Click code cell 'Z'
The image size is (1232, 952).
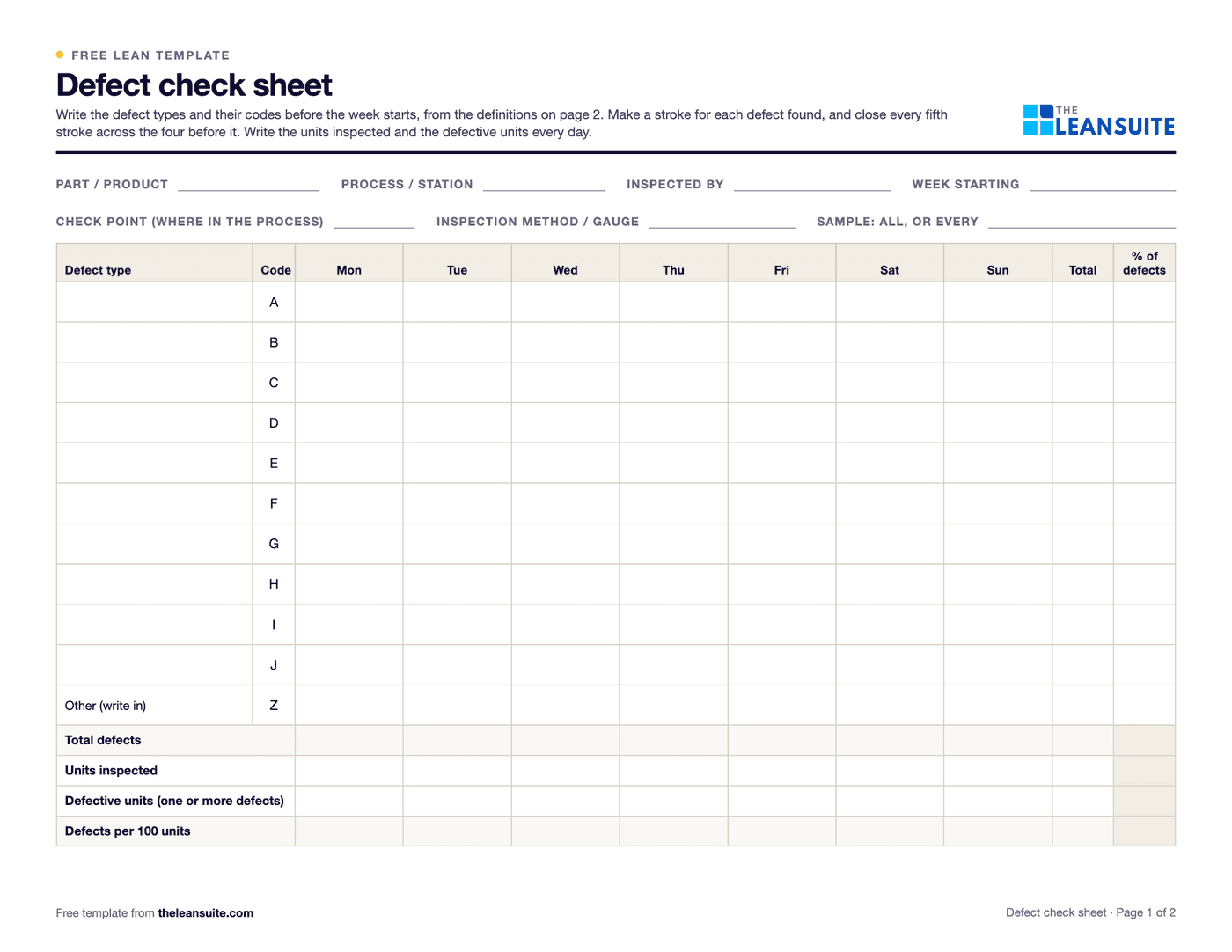click(274, 706)
